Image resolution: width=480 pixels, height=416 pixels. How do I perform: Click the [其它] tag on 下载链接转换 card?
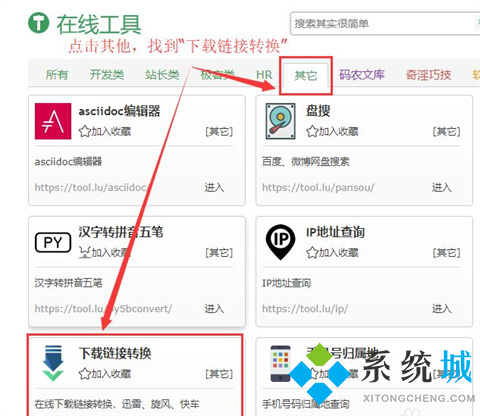219,374
